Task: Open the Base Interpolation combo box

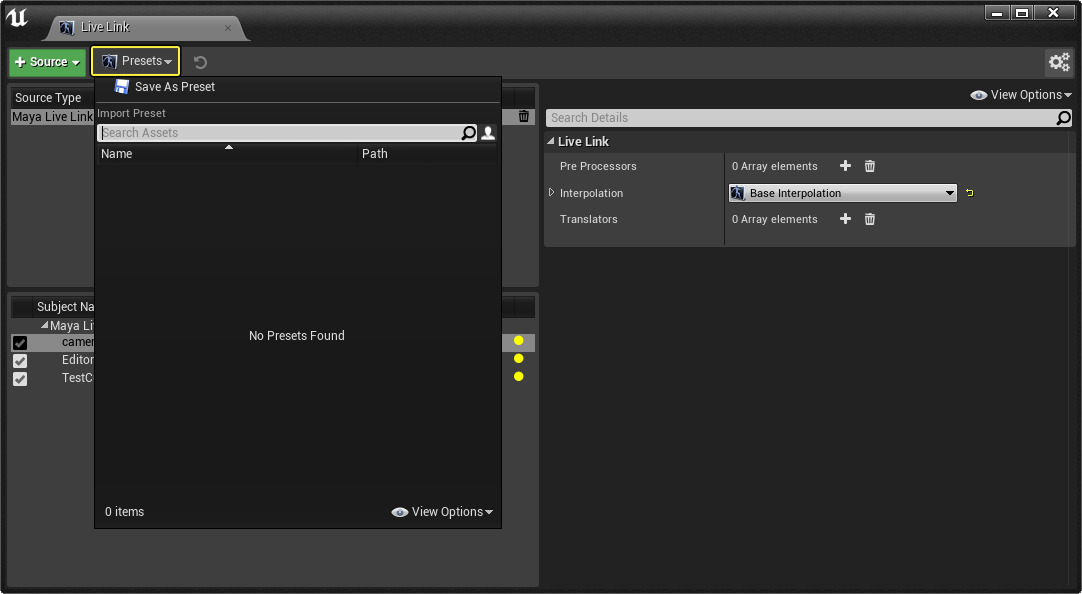Action: pos(843,193)
